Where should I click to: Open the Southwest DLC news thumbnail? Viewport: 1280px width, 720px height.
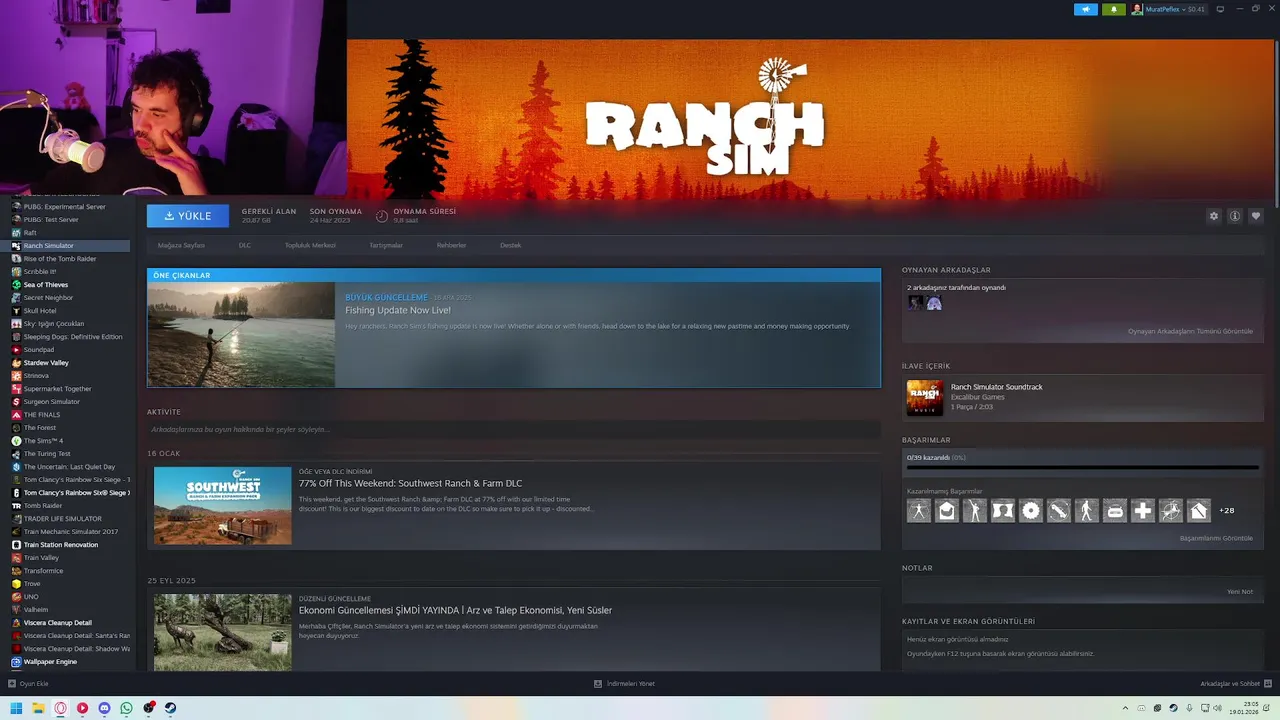[223, 505]
